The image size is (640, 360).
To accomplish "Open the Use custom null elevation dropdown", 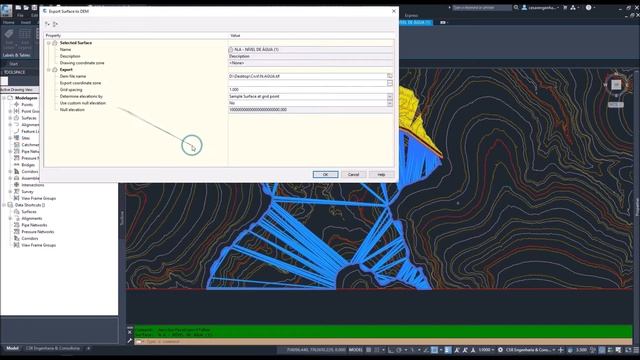I will click(389, 103).
